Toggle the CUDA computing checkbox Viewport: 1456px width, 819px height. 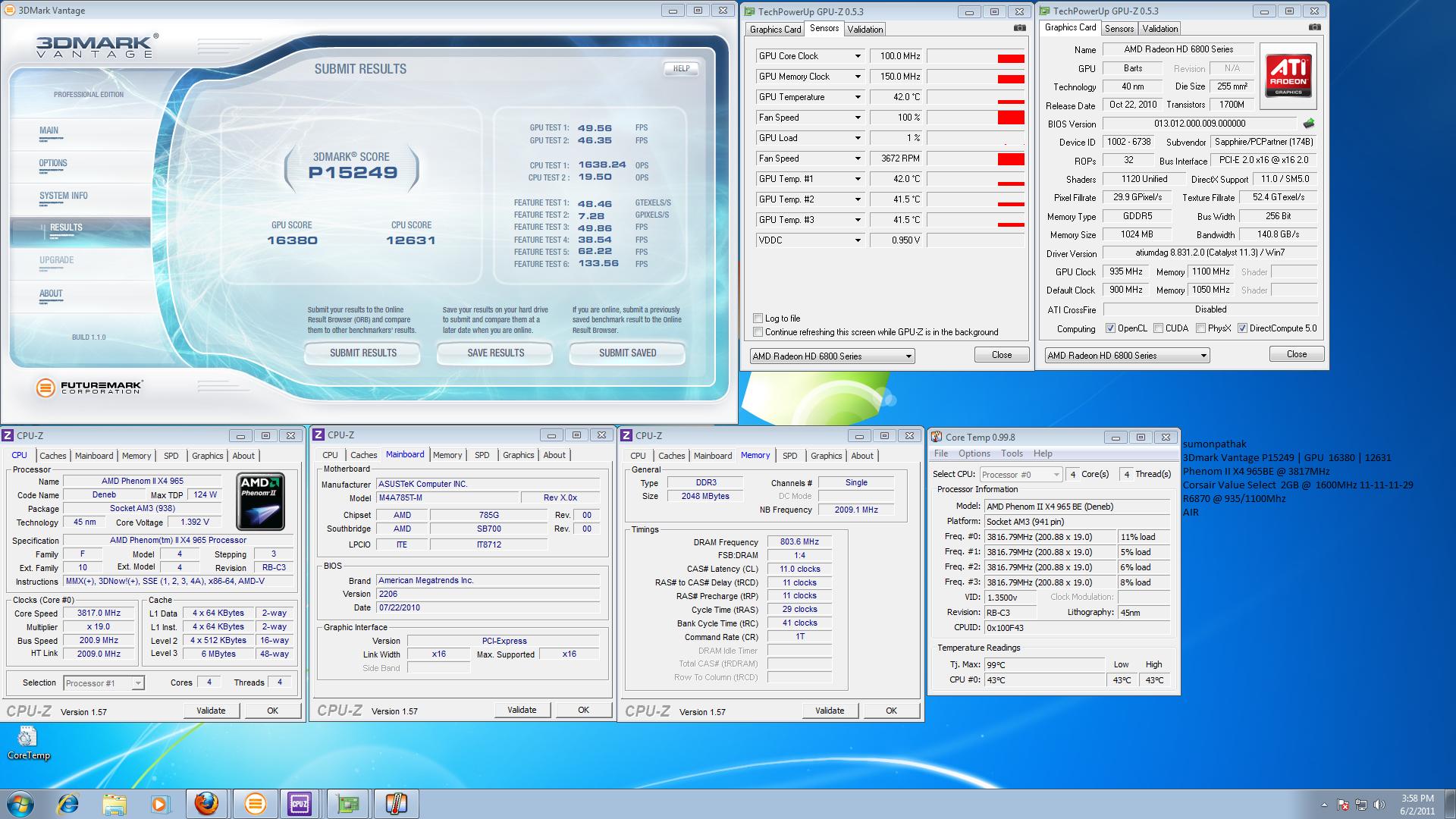[1158, 328]
